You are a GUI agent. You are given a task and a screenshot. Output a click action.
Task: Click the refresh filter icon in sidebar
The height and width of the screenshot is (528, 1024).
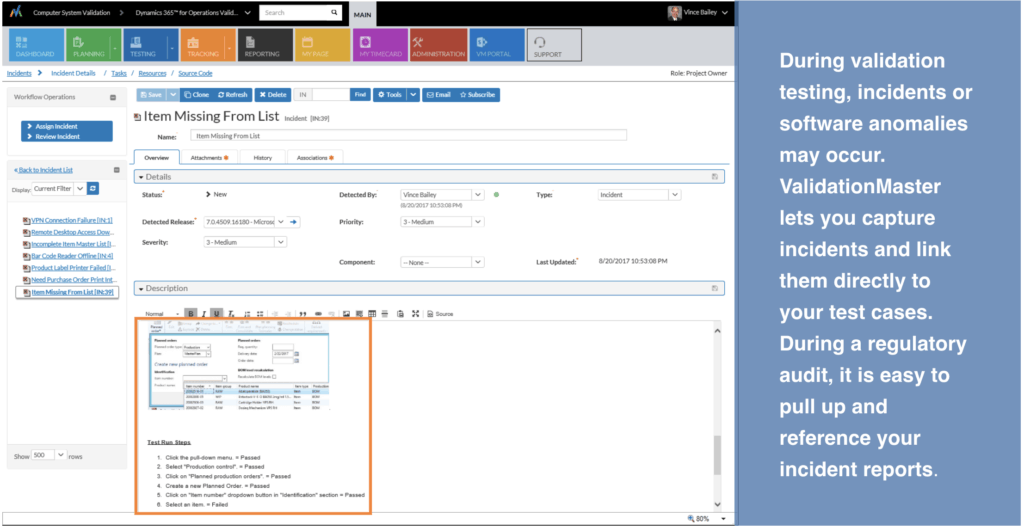[93, 189]
